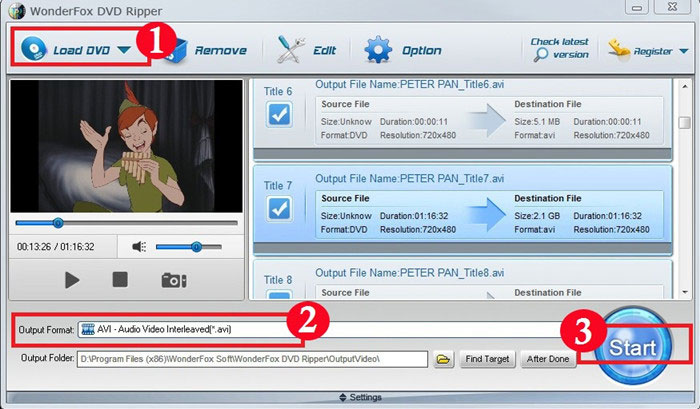Click the After Done button
The height and width of the screenshot is (409, 700).
click(x=548, y=359)
